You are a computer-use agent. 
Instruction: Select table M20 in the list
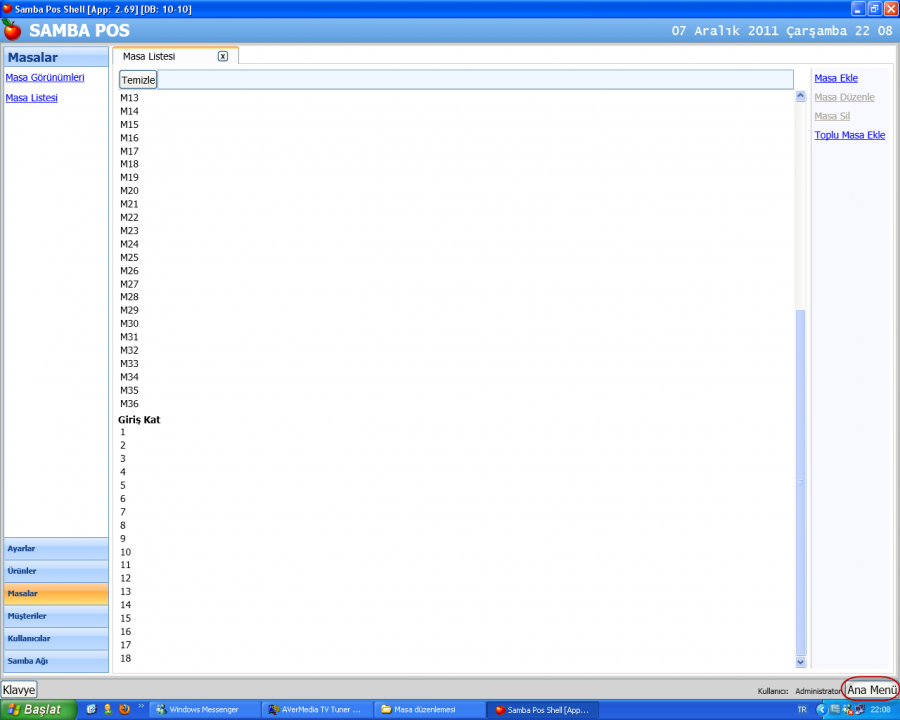click(129, 191)
